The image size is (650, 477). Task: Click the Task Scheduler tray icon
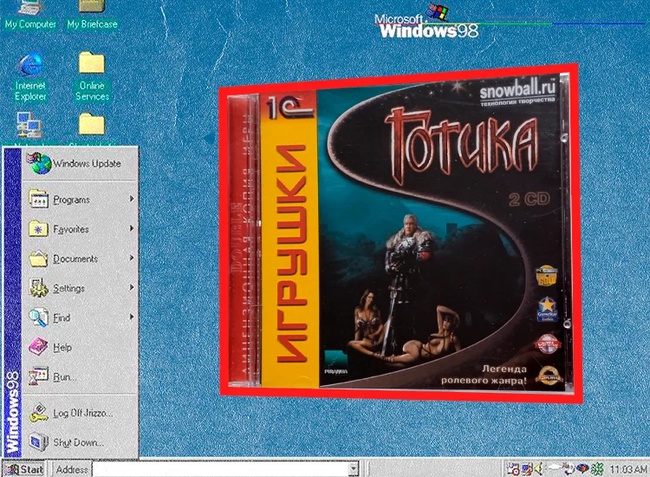(x=513, y=469)
